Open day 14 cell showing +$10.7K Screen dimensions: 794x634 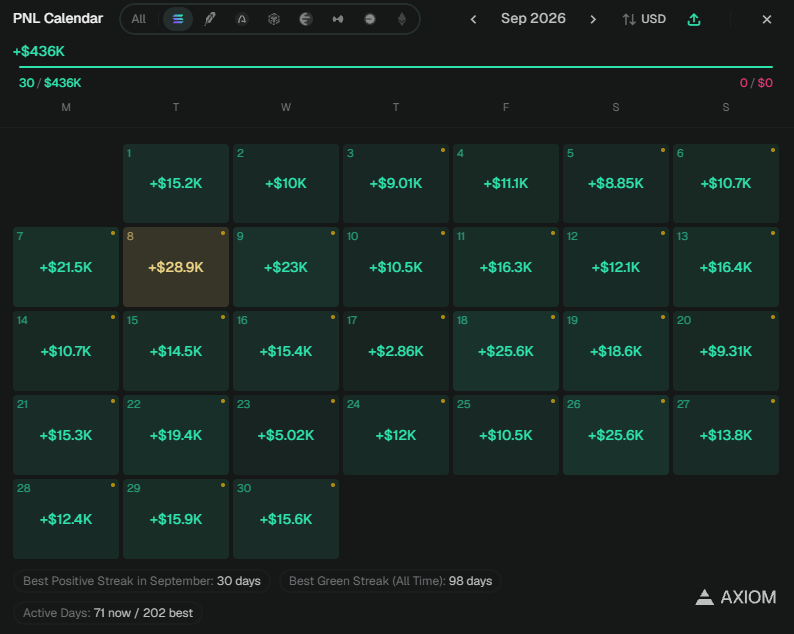[x=66, y=351]
